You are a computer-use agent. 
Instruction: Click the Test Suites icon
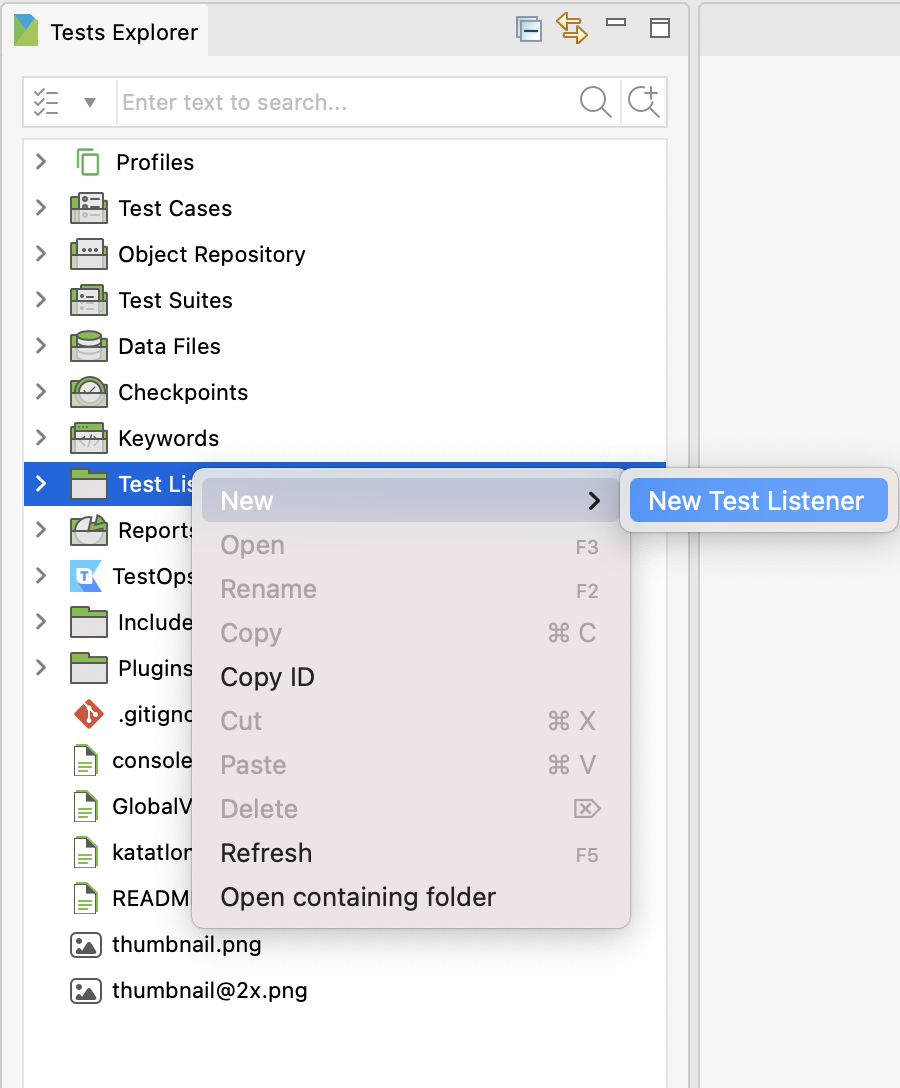pos(88,300)
